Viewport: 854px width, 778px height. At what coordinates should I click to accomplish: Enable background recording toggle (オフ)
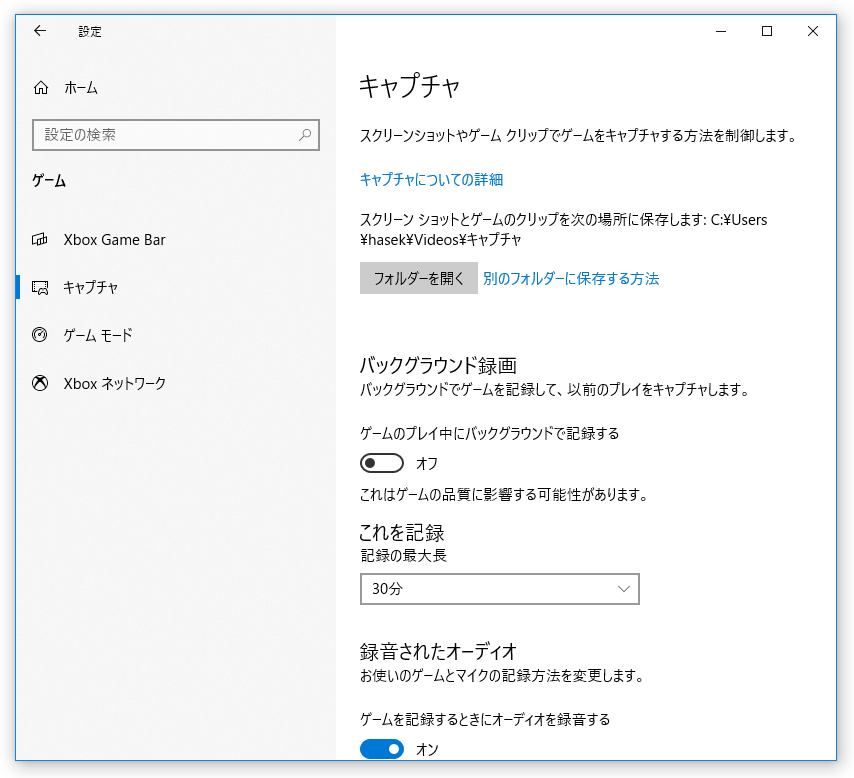pyautogui.click(x=382, y=464)
